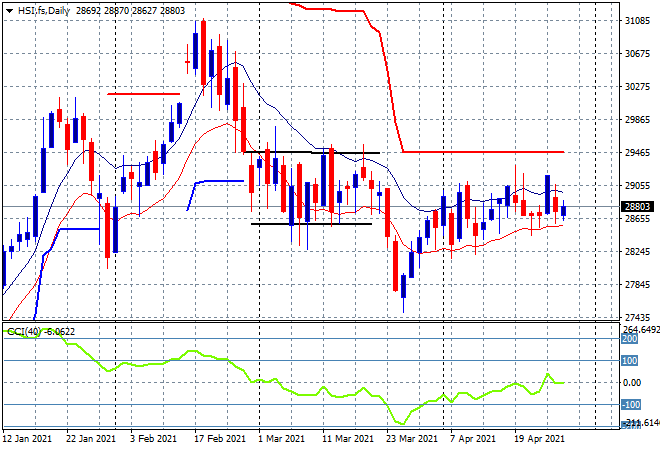This screenshot has height=450, width=660.
Task: Click the 27845 price axis label
Action: 637,285
